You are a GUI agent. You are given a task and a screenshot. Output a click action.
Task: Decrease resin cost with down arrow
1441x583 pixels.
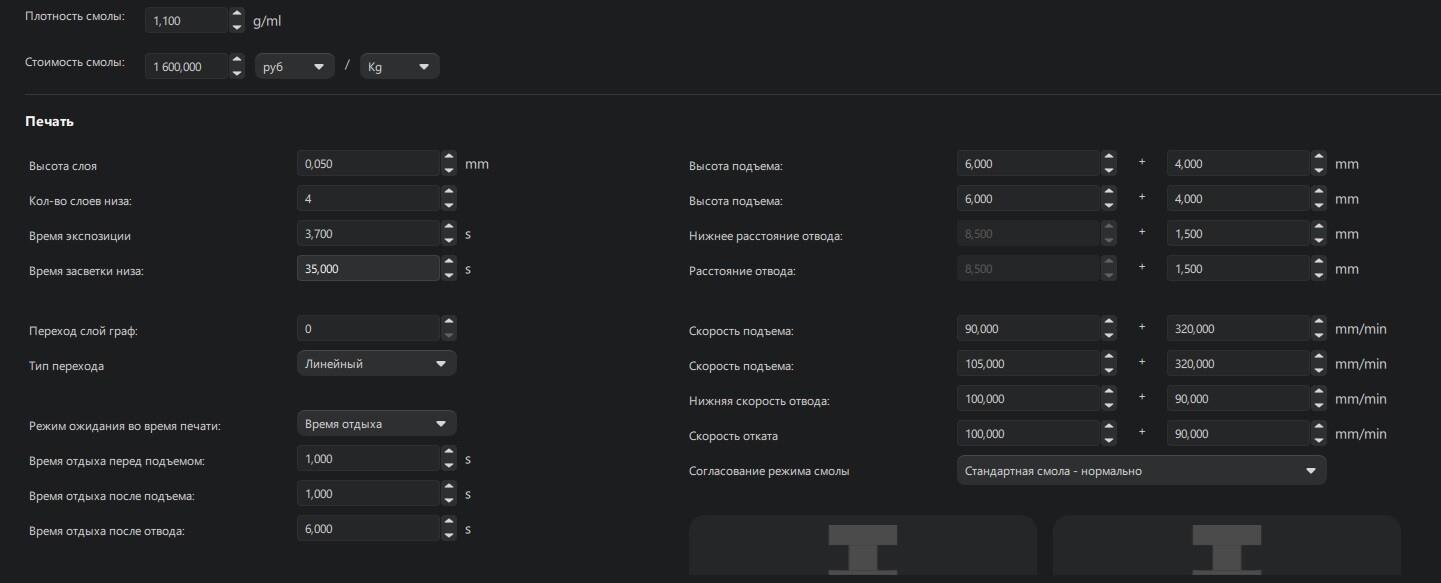(237, 73)
